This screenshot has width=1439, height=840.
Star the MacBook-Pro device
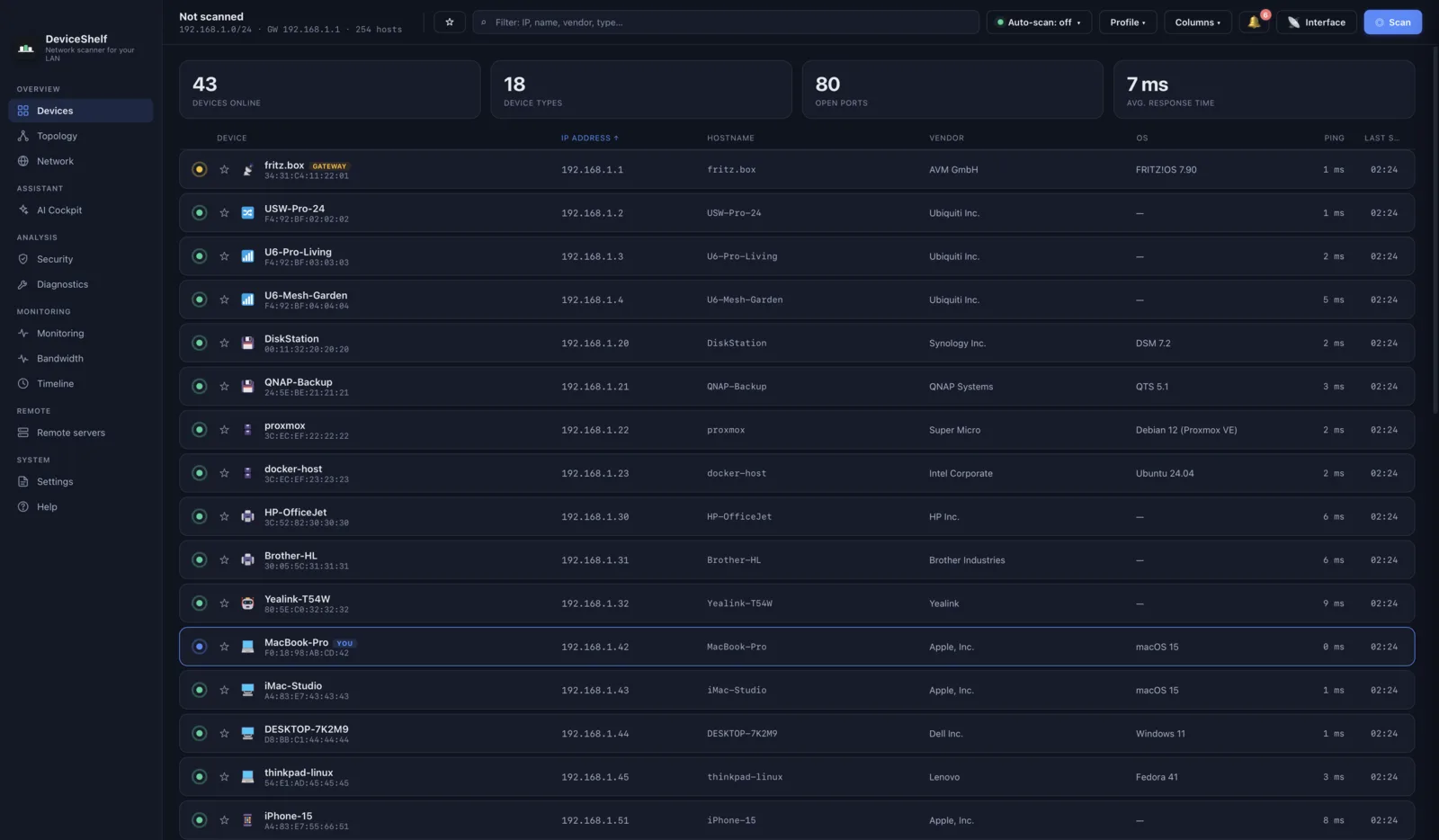[224, 647]
